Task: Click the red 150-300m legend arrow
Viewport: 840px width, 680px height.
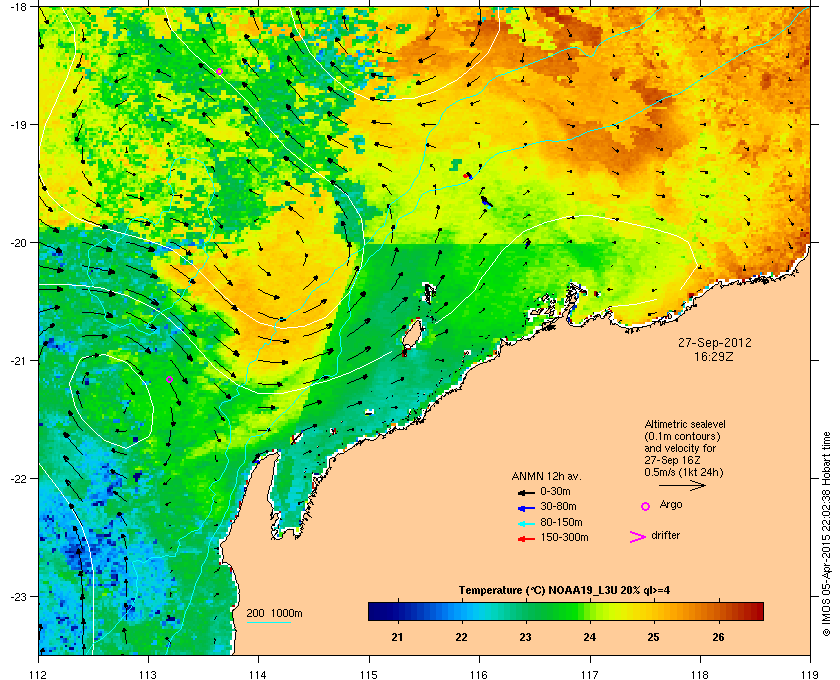Action: [x=526, y=539]
